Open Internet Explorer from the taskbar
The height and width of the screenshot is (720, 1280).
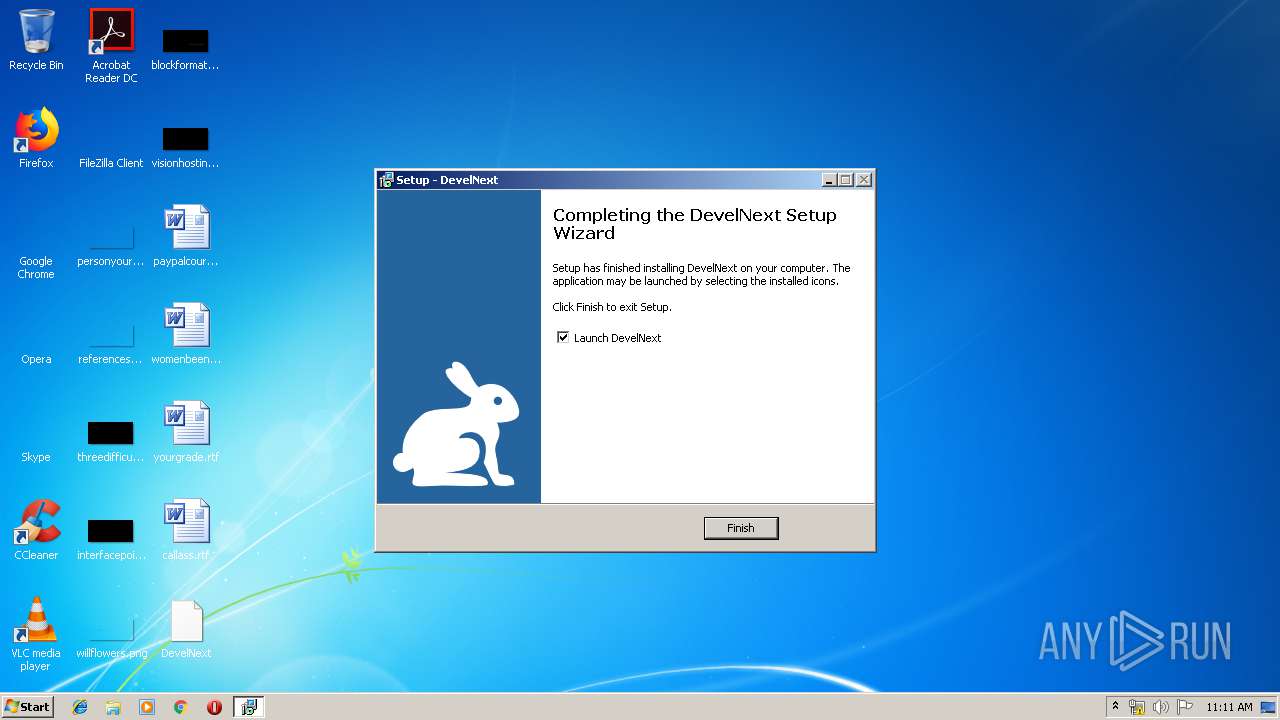click(80, 707)
